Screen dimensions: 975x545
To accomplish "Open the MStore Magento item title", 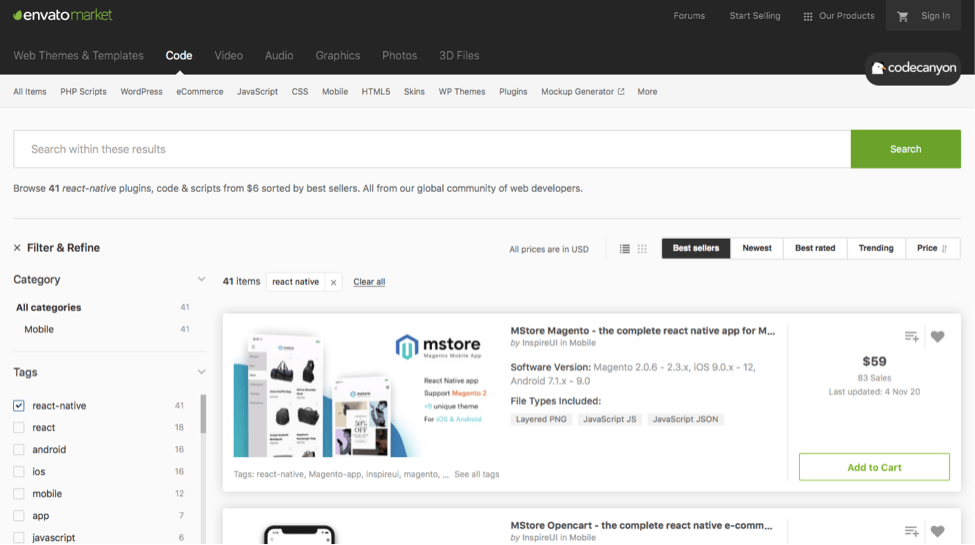I will tap(642, 331).
